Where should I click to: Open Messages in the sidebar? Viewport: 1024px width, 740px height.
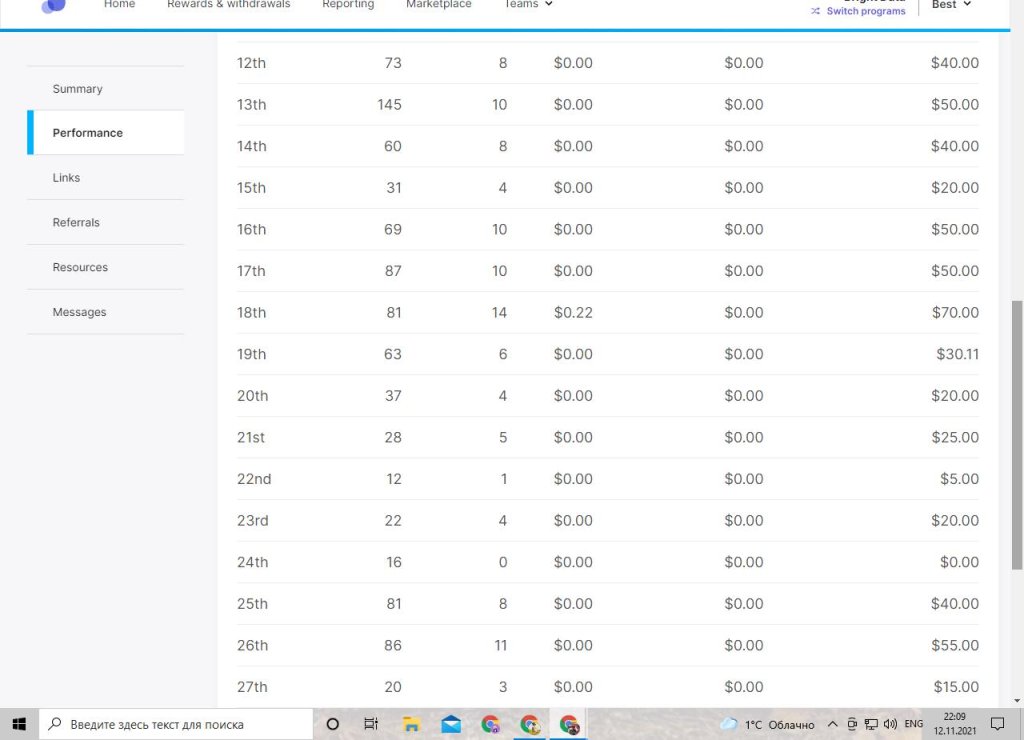pos(79,312)
